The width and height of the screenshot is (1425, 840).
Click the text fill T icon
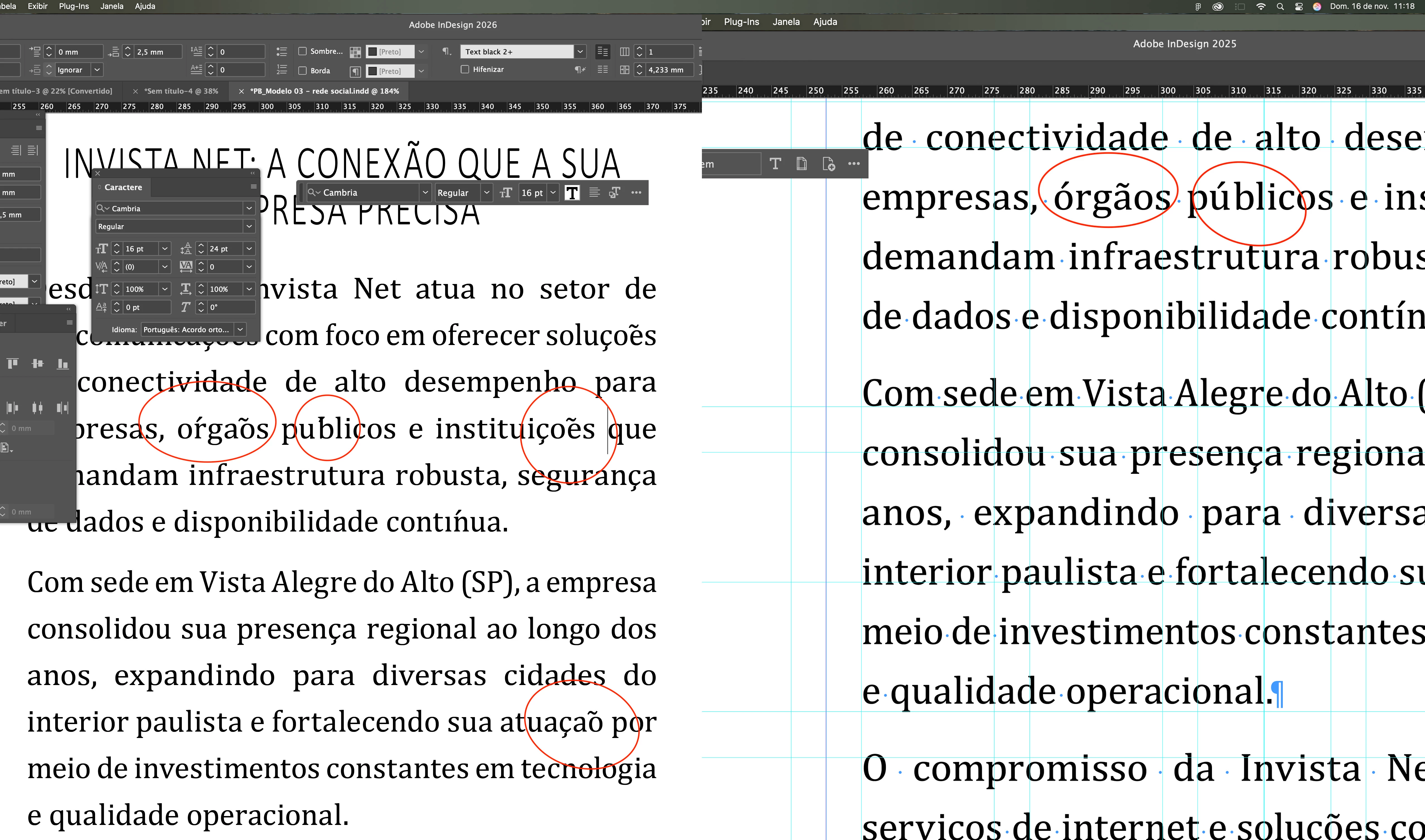[572, 193]
